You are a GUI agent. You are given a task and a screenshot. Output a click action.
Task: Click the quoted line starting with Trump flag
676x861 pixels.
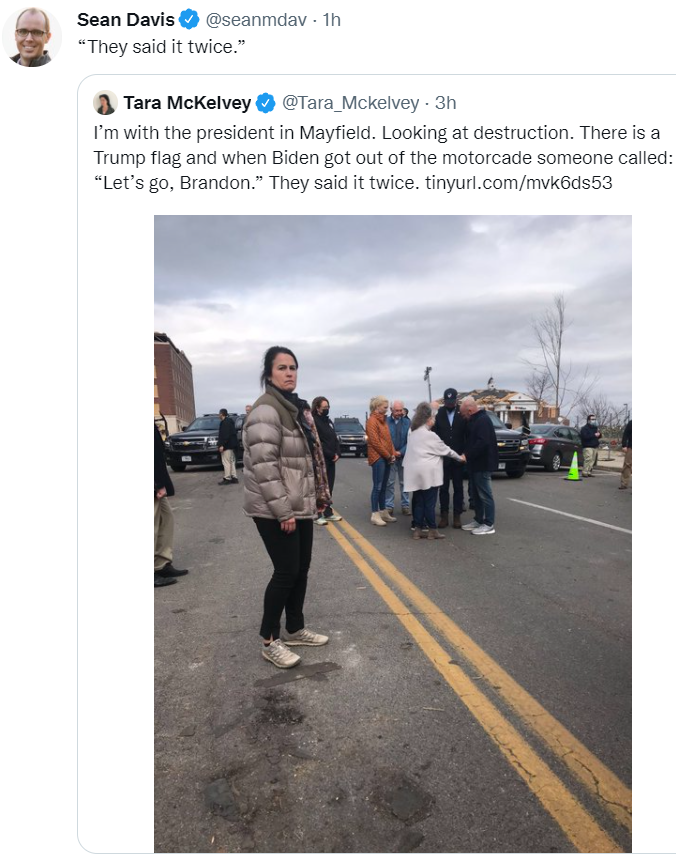click(383, 158)
